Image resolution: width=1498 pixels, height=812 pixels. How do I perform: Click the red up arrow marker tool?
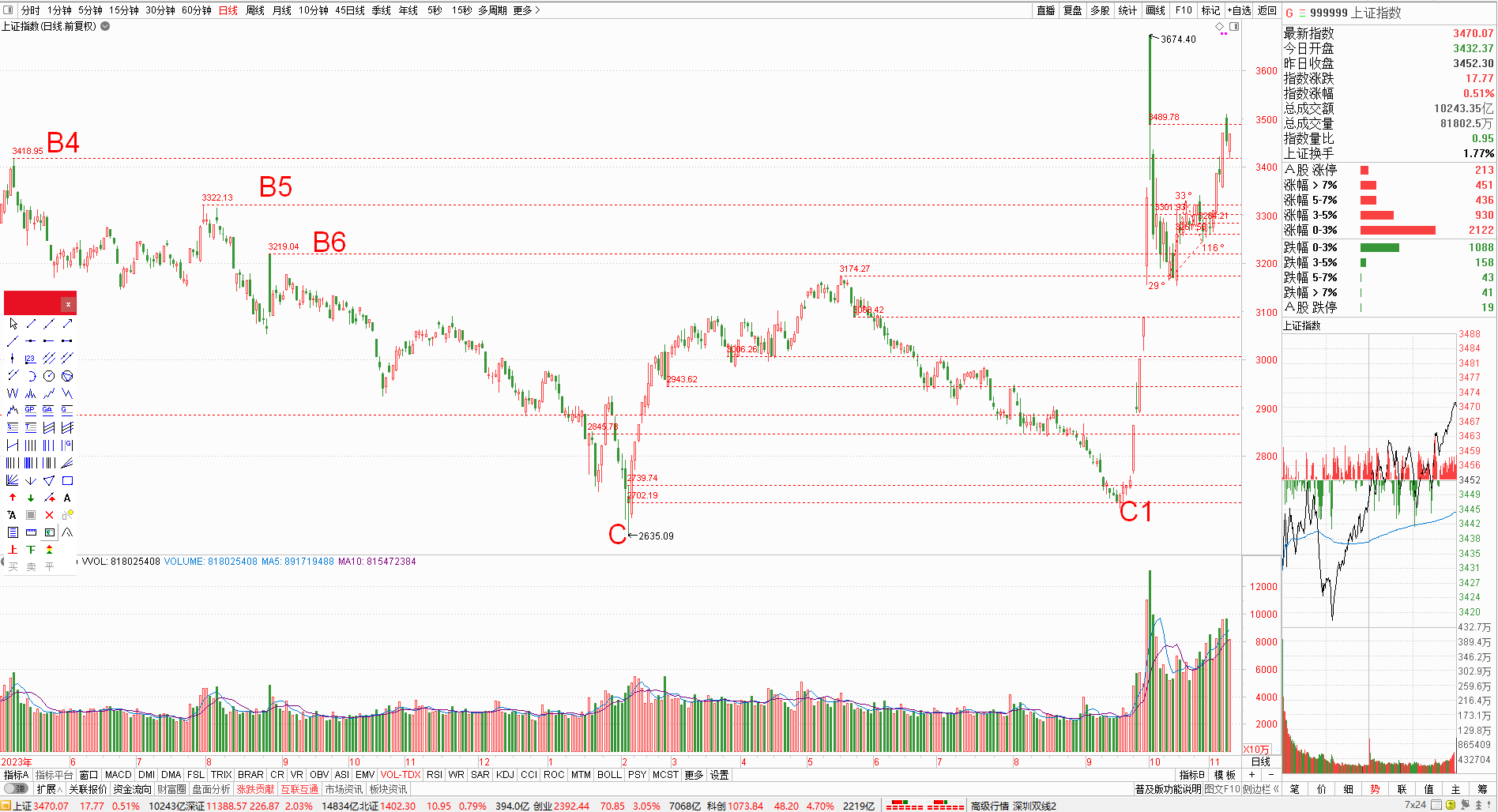[x=13, y=498]
